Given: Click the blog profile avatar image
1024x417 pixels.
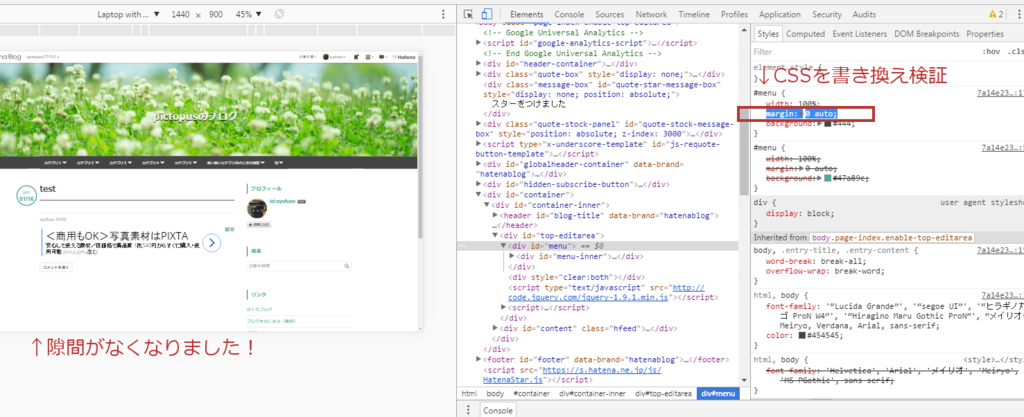Looking at the screenshot, I should [x=257, y=208].
